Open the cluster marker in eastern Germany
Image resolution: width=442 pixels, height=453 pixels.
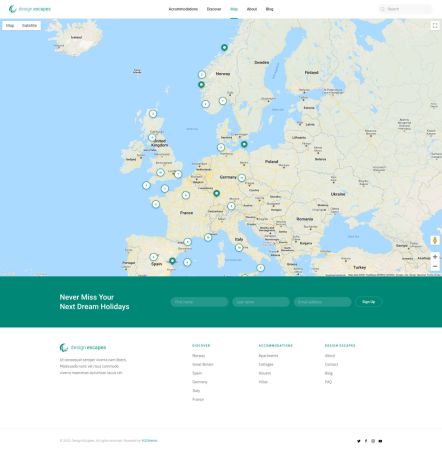click(x=242, y=178)
